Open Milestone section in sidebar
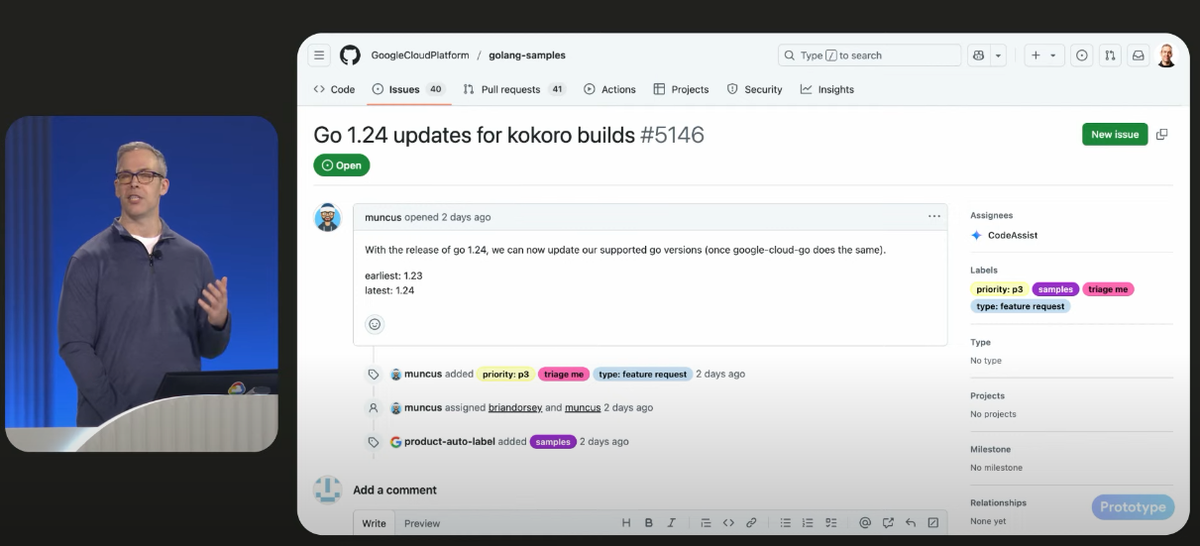 pos(990,449)
